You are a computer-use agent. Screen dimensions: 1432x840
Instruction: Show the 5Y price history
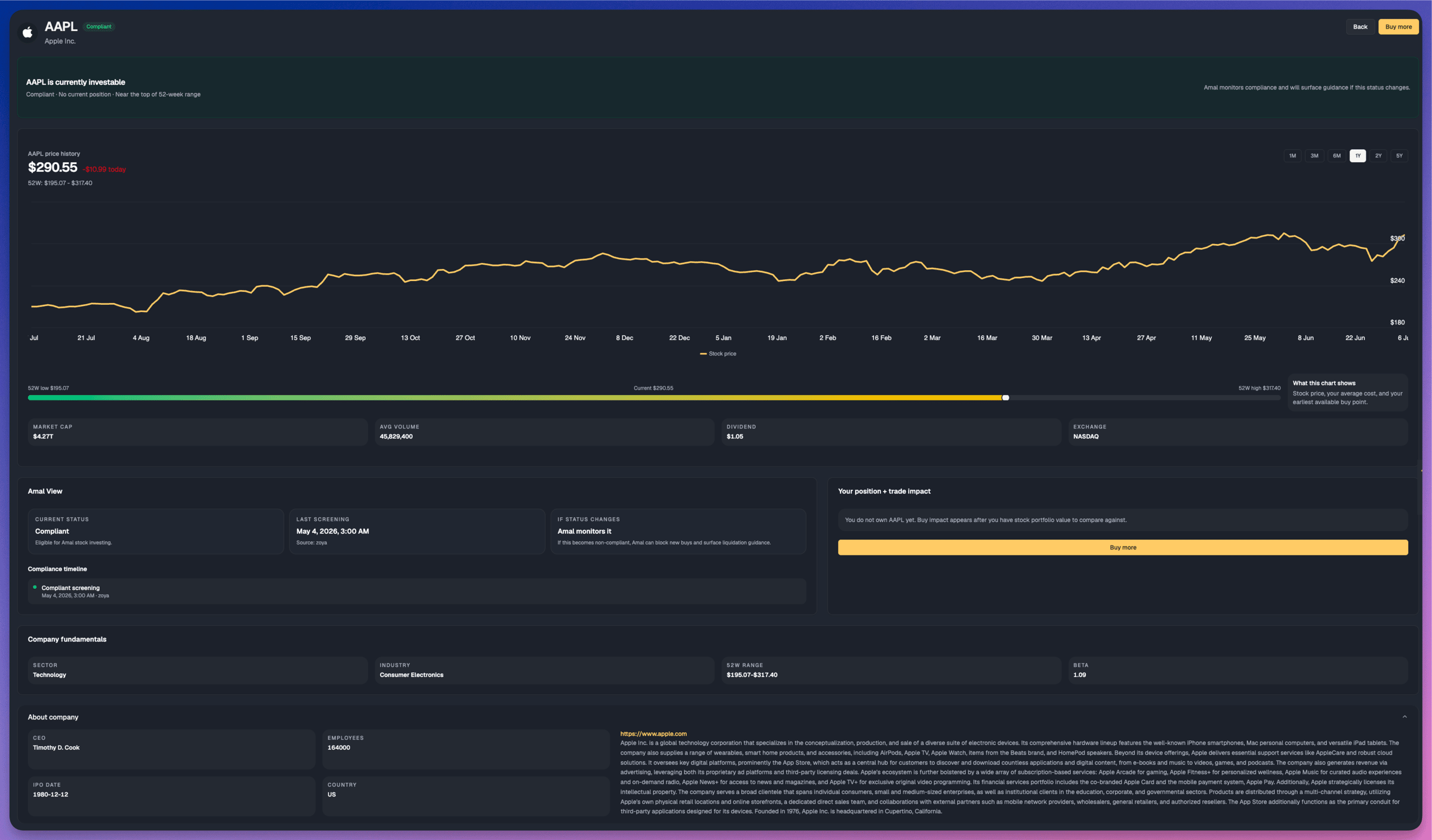[x=1399, y=156]
